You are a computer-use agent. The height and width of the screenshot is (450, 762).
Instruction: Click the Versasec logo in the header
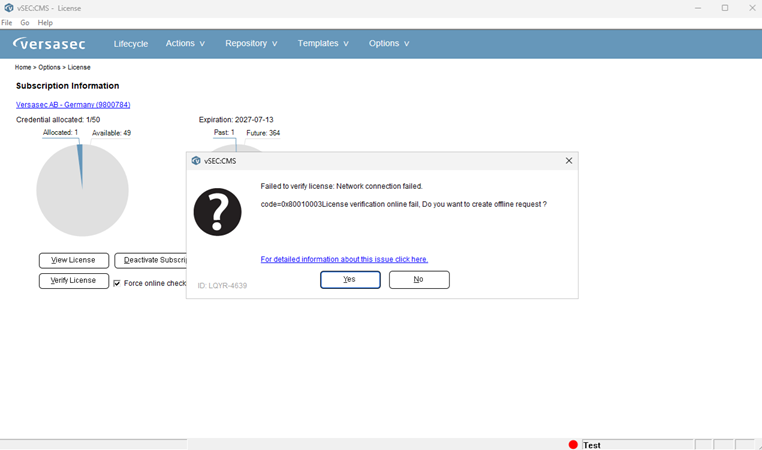pyautogui.click(x=49, y=44)
